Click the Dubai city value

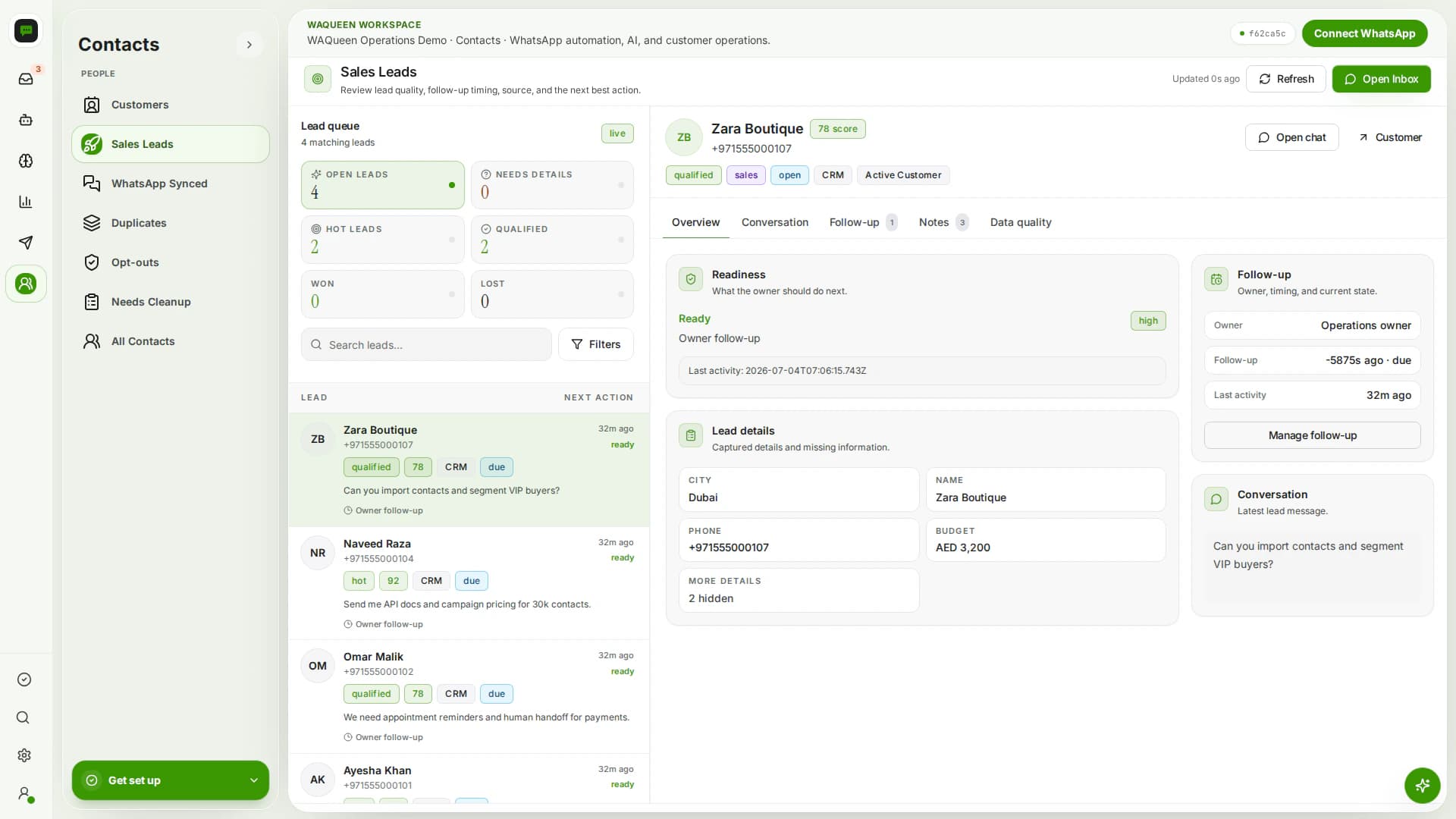point(703,497)
